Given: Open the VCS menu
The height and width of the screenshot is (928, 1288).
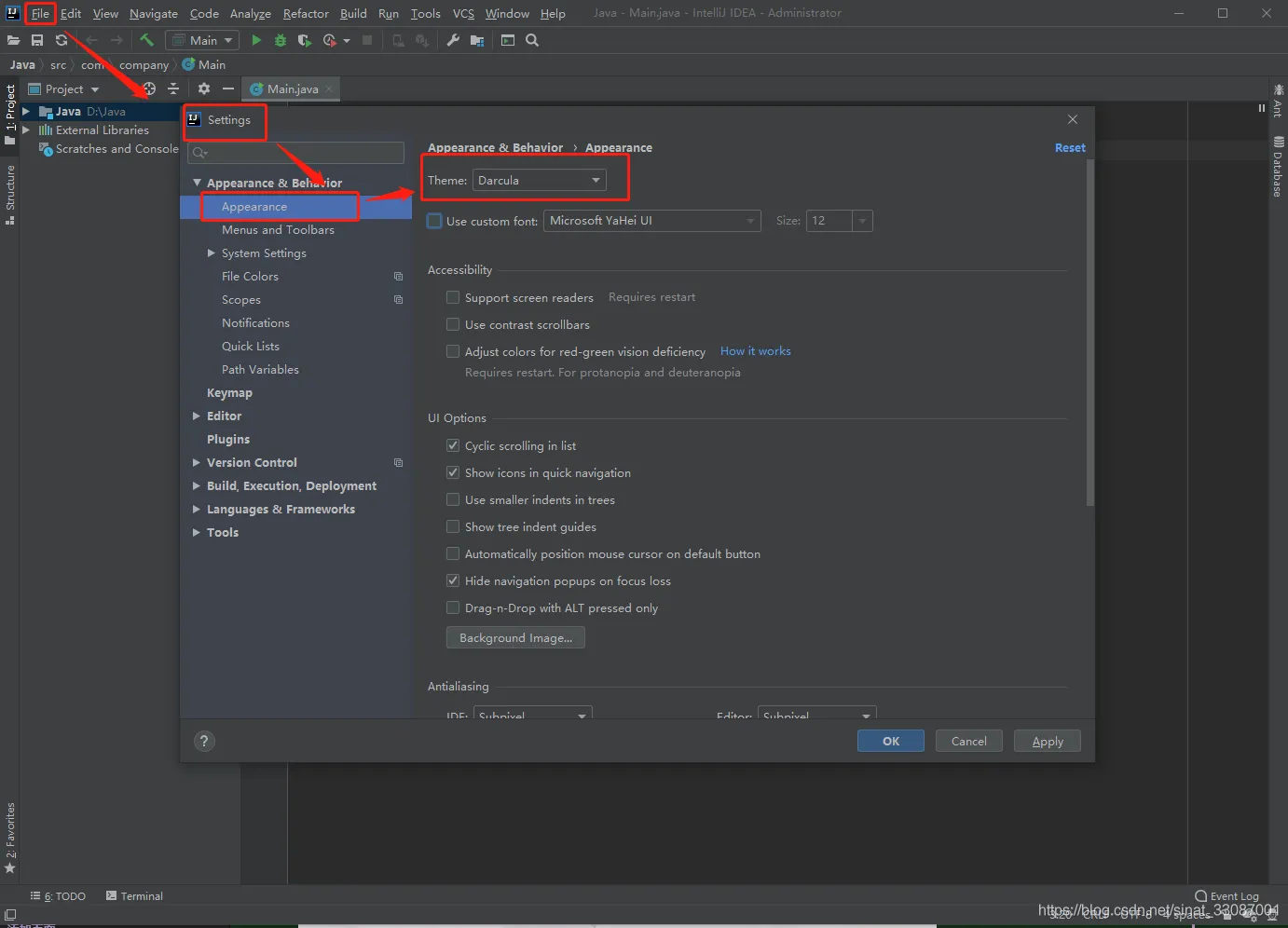Looking at the screenshot, I should click(x=463, y=13).
